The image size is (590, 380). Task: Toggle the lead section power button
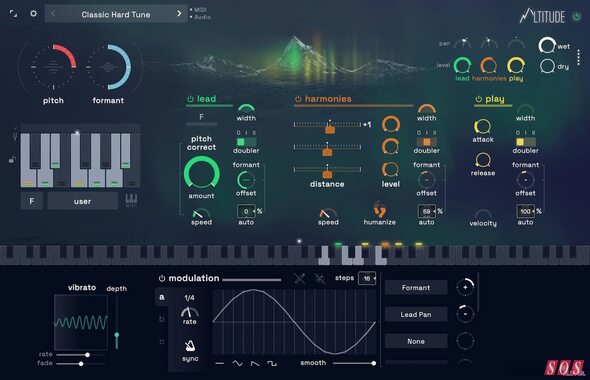[190, 99]
